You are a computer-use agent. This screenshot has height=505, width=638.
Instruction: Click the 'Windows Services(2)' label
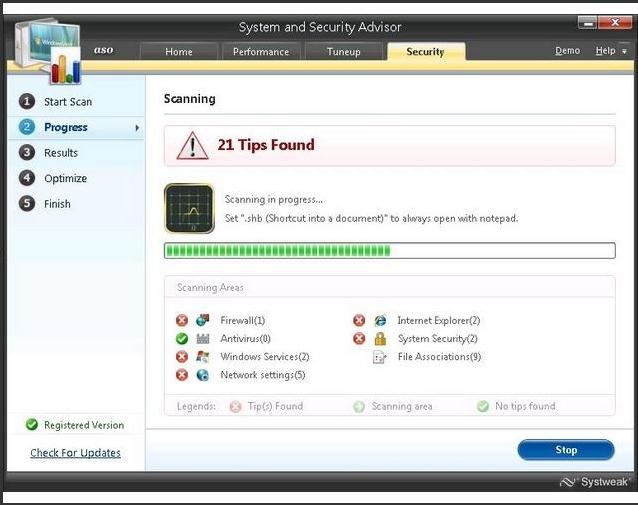click(265, 357)
